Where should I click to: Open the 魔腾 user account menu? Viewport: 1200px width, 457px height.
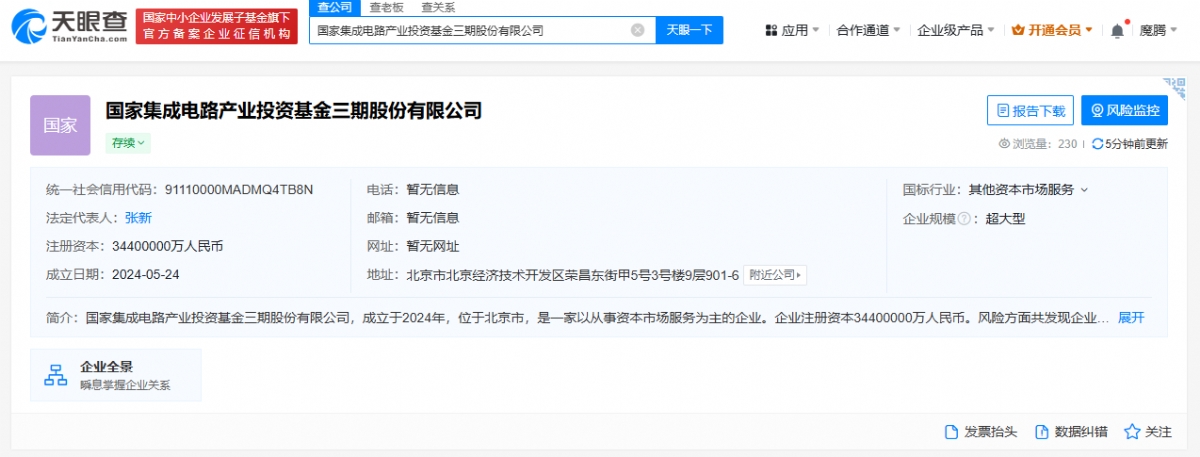[x=1160, y=31]
